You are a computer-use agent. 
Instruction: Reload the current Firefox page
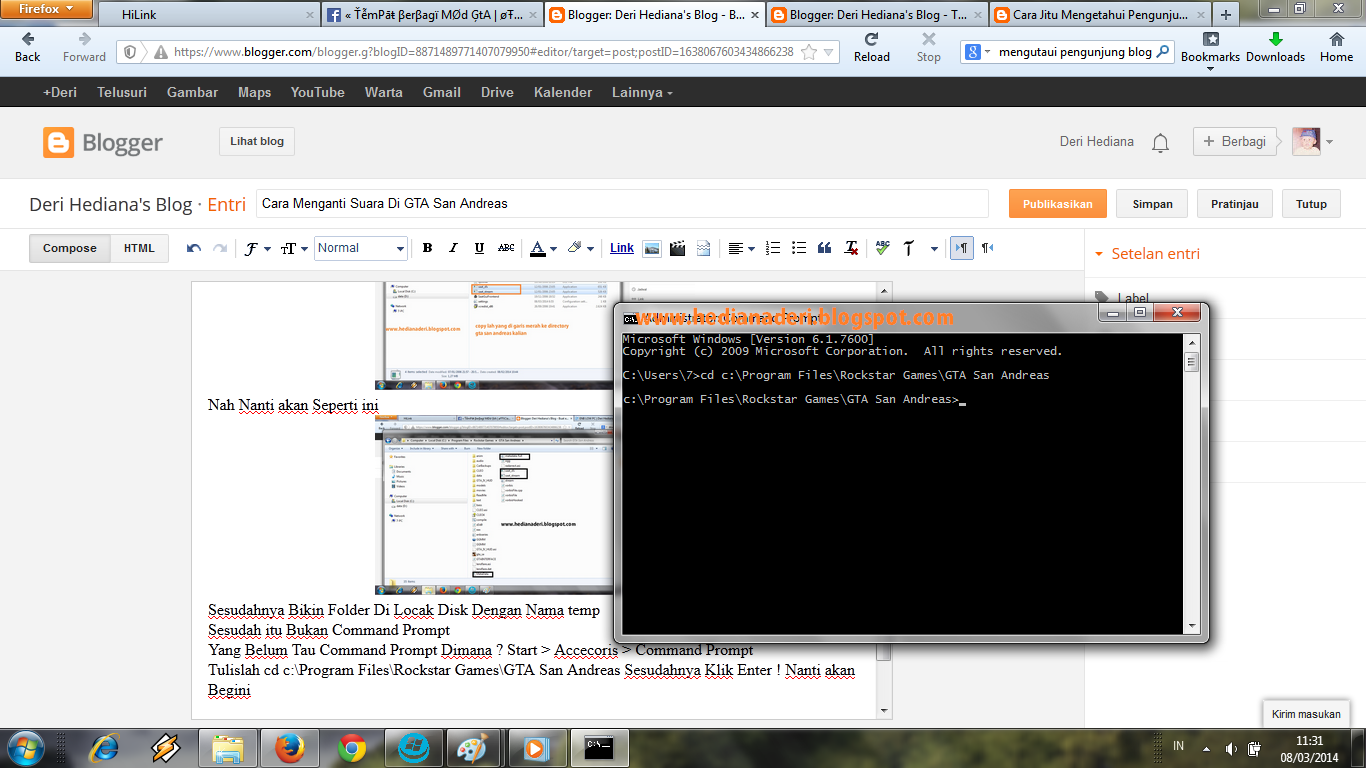[x=871, y=46]
